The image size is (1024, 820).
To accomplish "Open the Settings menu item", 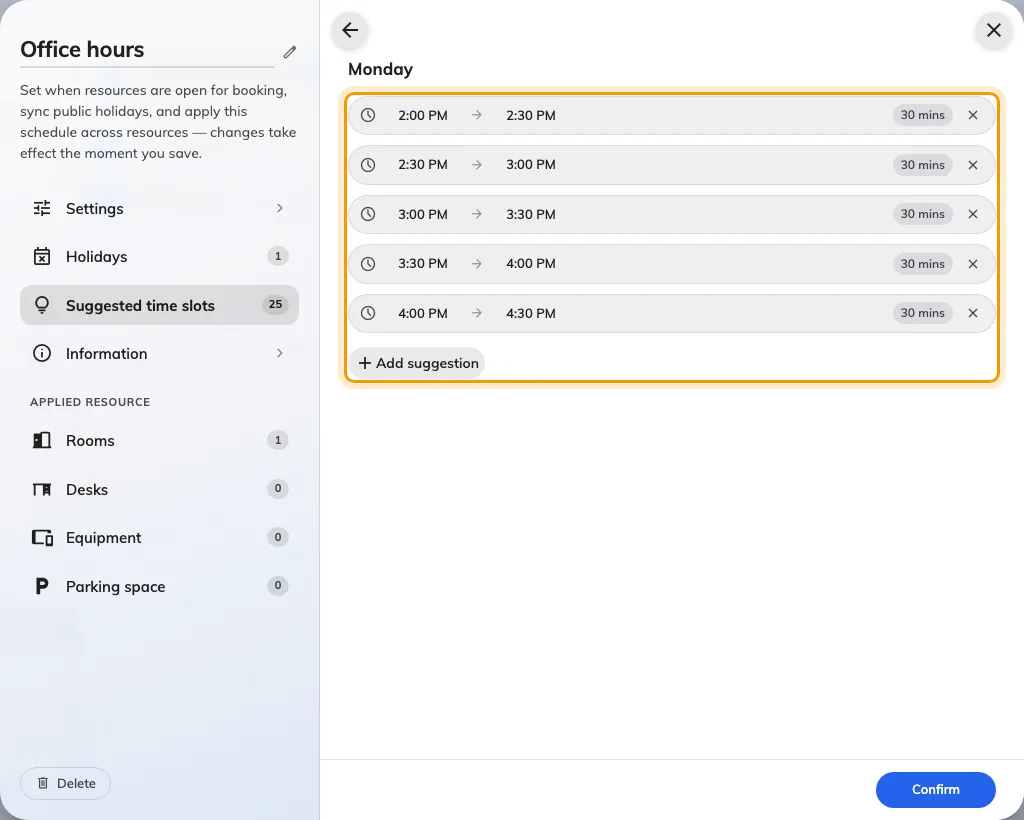I will point(159,208).
